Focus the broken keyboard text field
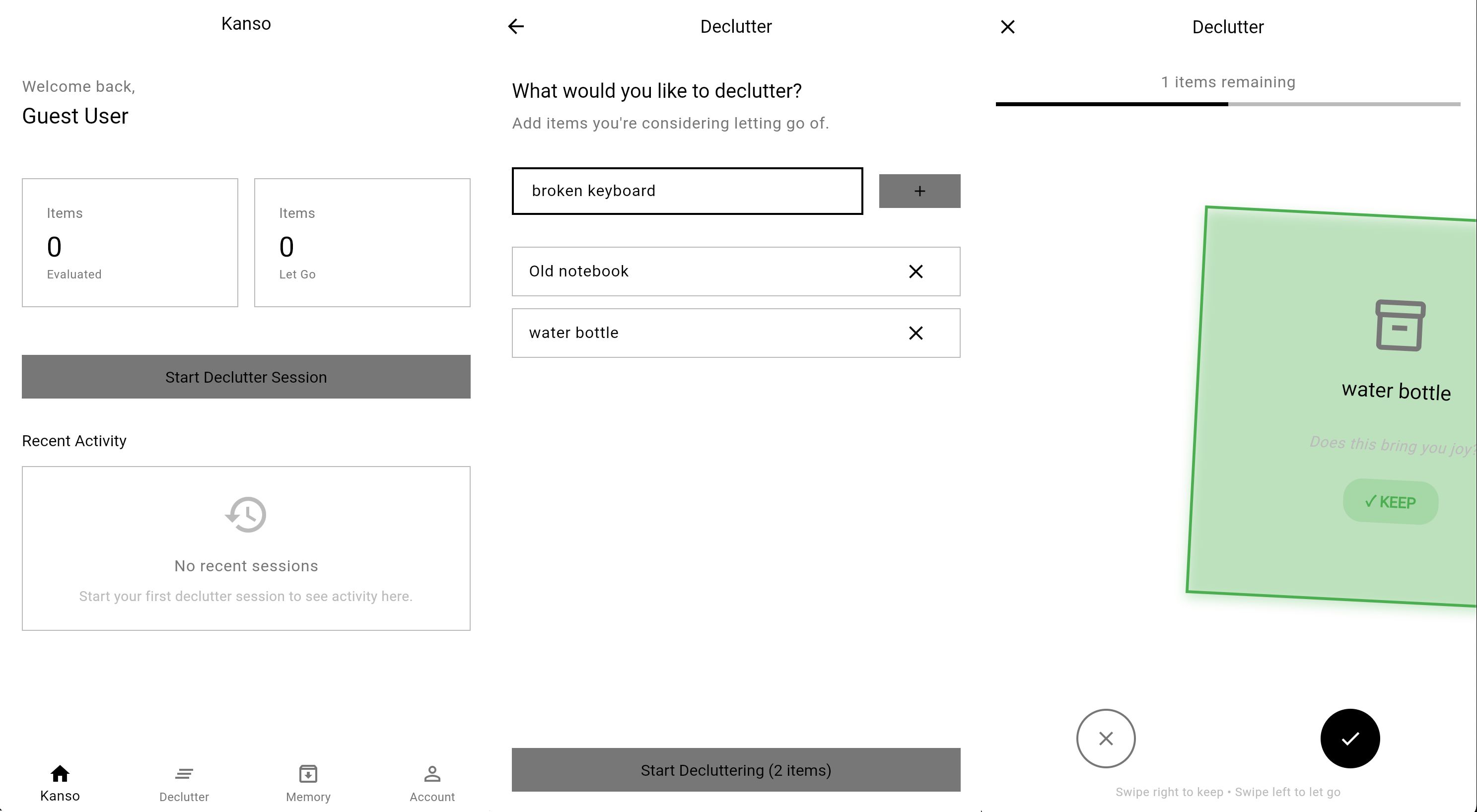The image size is (1477, 812). click(x=687, y=191)
